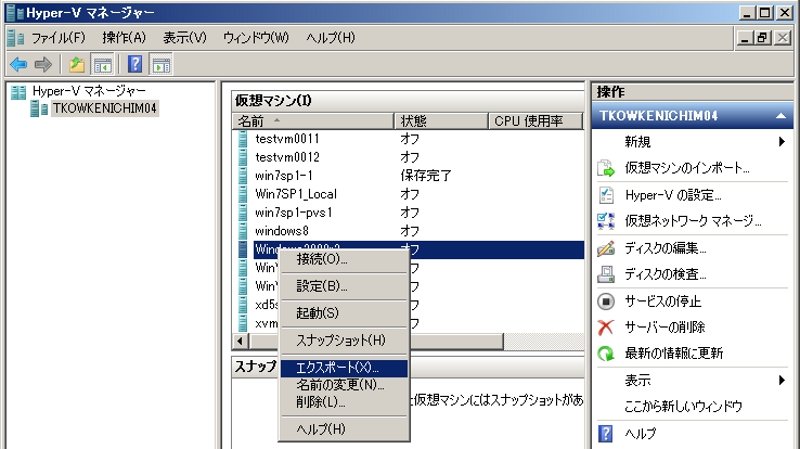Click the Import Virtual Machine icon

[x=606, y=168]
